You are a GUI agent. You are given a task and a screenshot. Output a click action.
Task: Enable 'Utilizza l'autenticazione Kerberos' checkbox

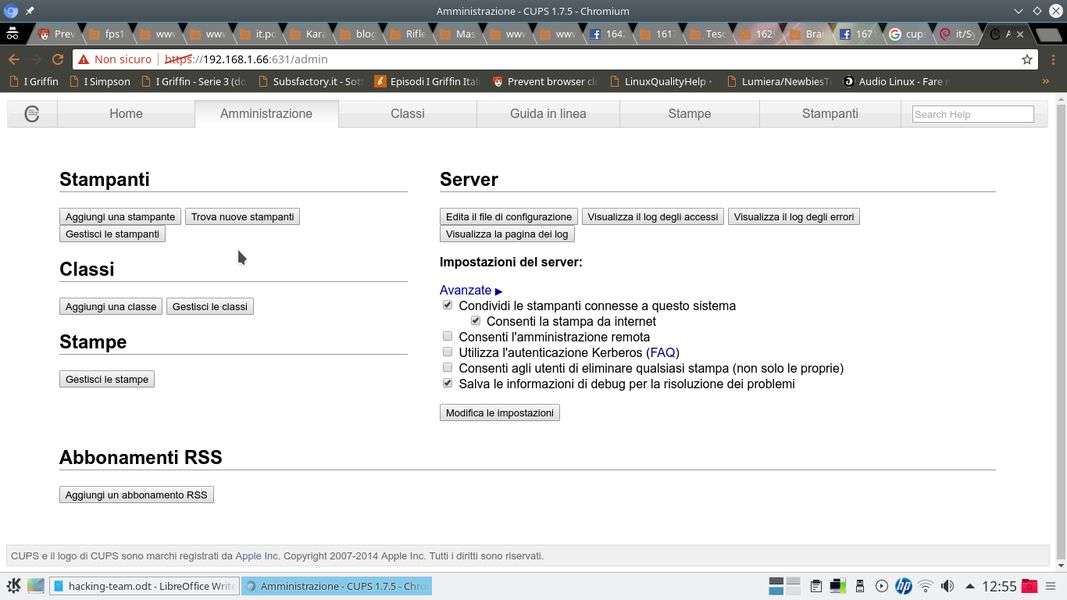click(x=447, y=352)
